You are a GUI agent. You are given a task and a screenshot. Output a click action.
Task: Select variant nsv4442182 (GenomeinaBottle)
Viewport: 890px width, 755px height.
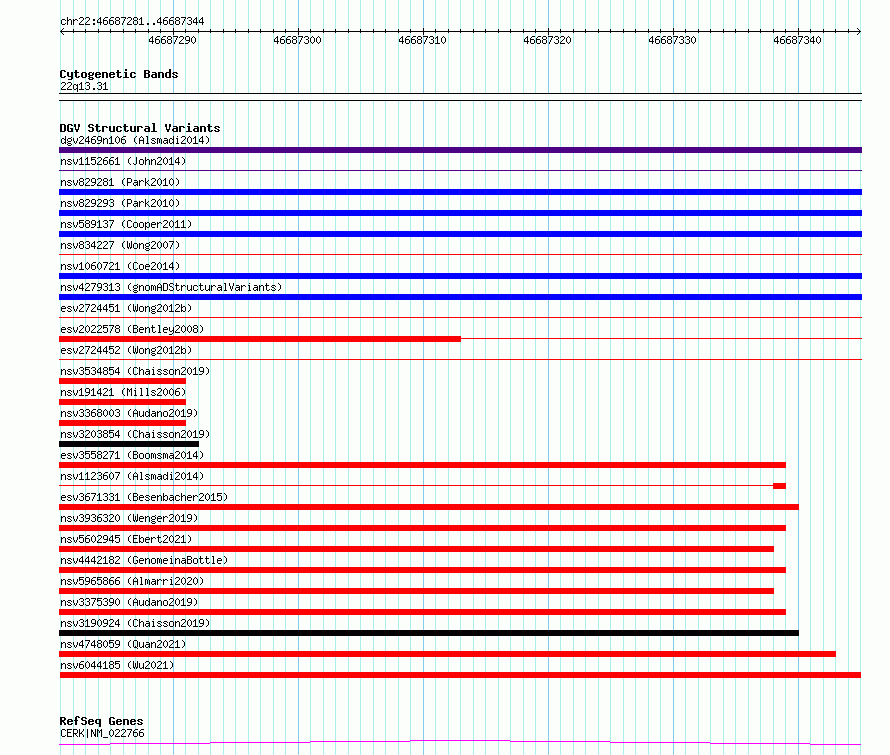coord(144,560)
